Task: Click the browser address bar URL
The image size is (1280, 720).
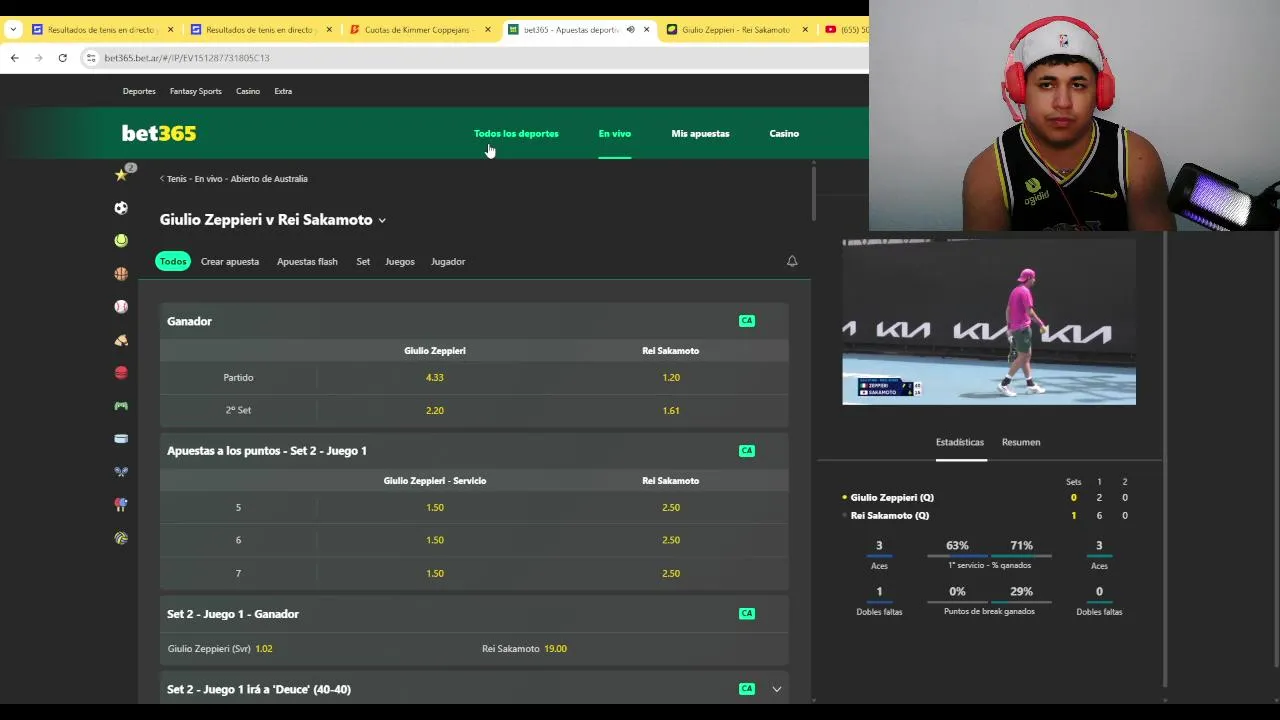Action: click(187, 58)
